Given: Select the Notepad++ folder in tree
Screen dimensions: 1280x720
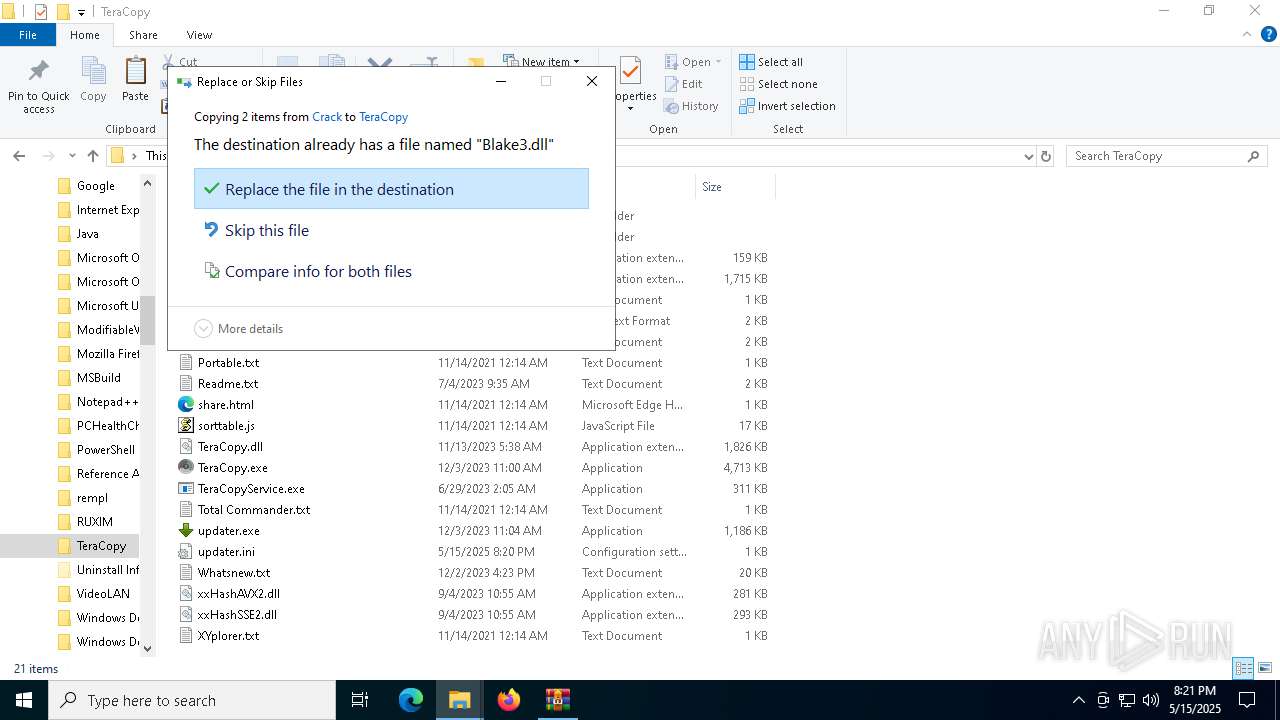Looking at the screenshot, I should pos(107,402).
